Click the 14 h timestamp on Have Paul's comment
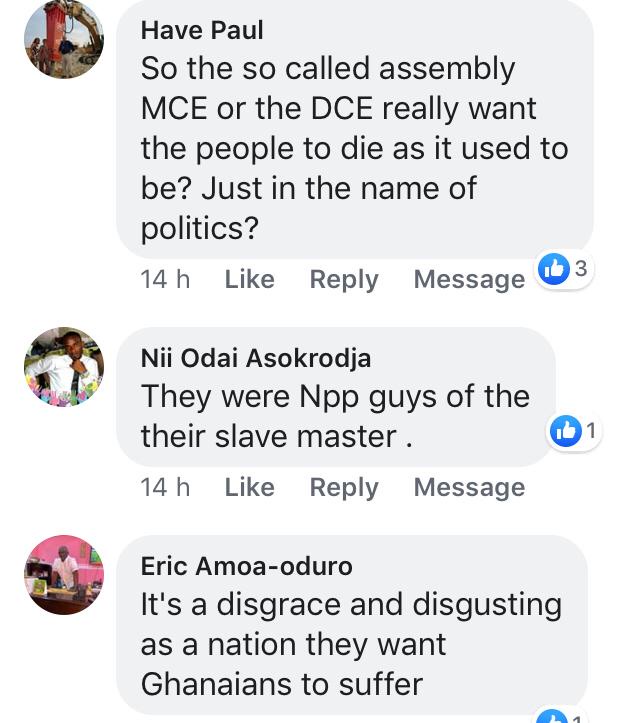 165,279
